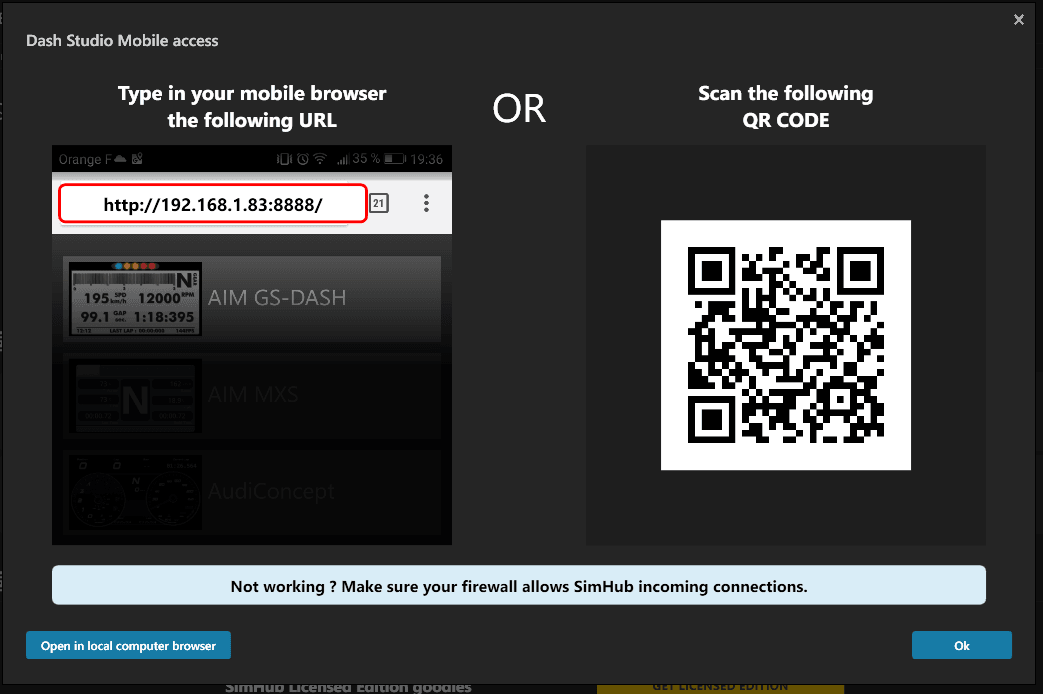This screenshot has height=694, width=1043.
Task: Click the vibrate mode icon in status bar
Action: (284, 158)
